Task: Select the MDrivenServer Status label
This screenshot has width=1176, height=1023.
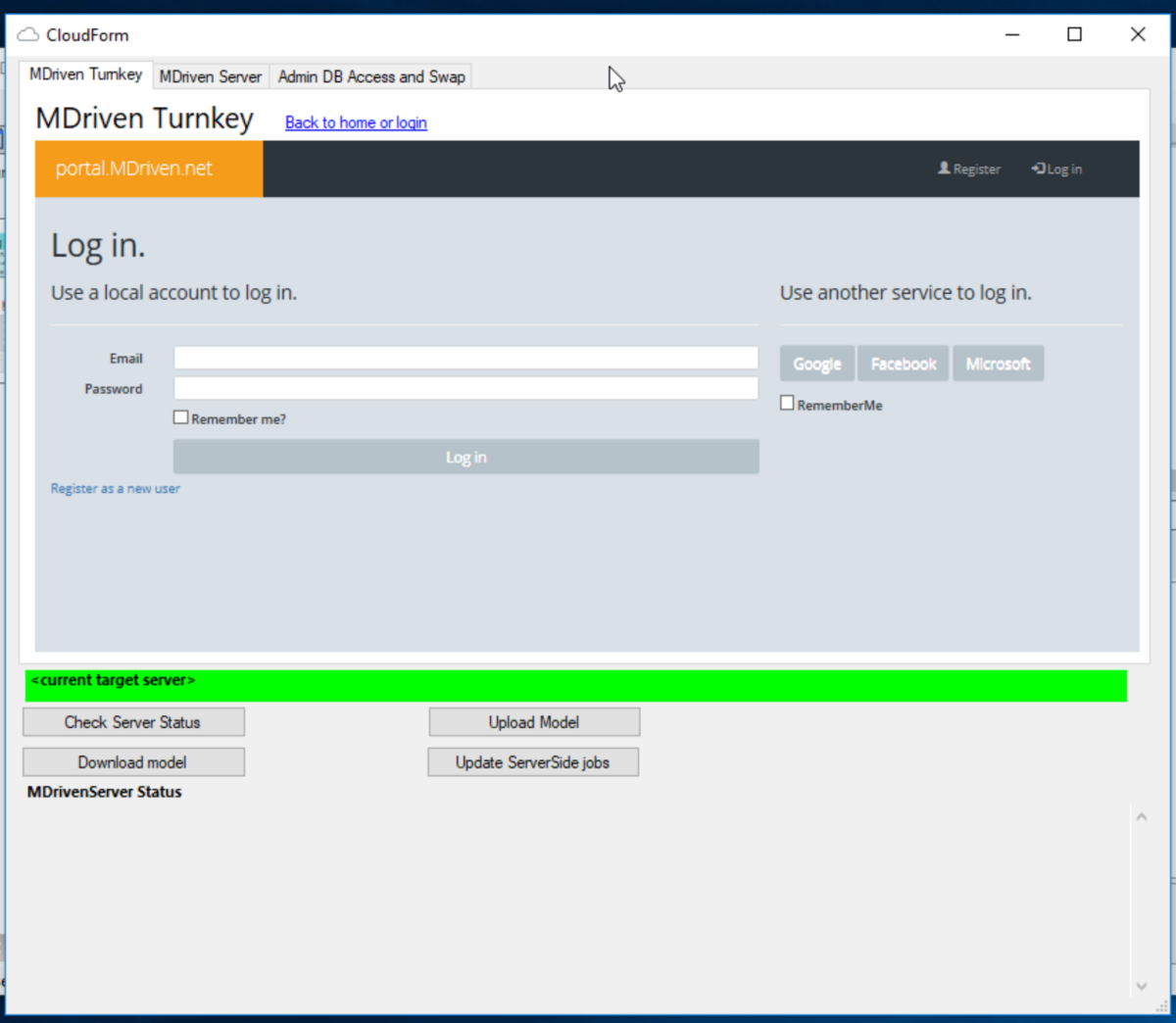Action: point(104,792)
